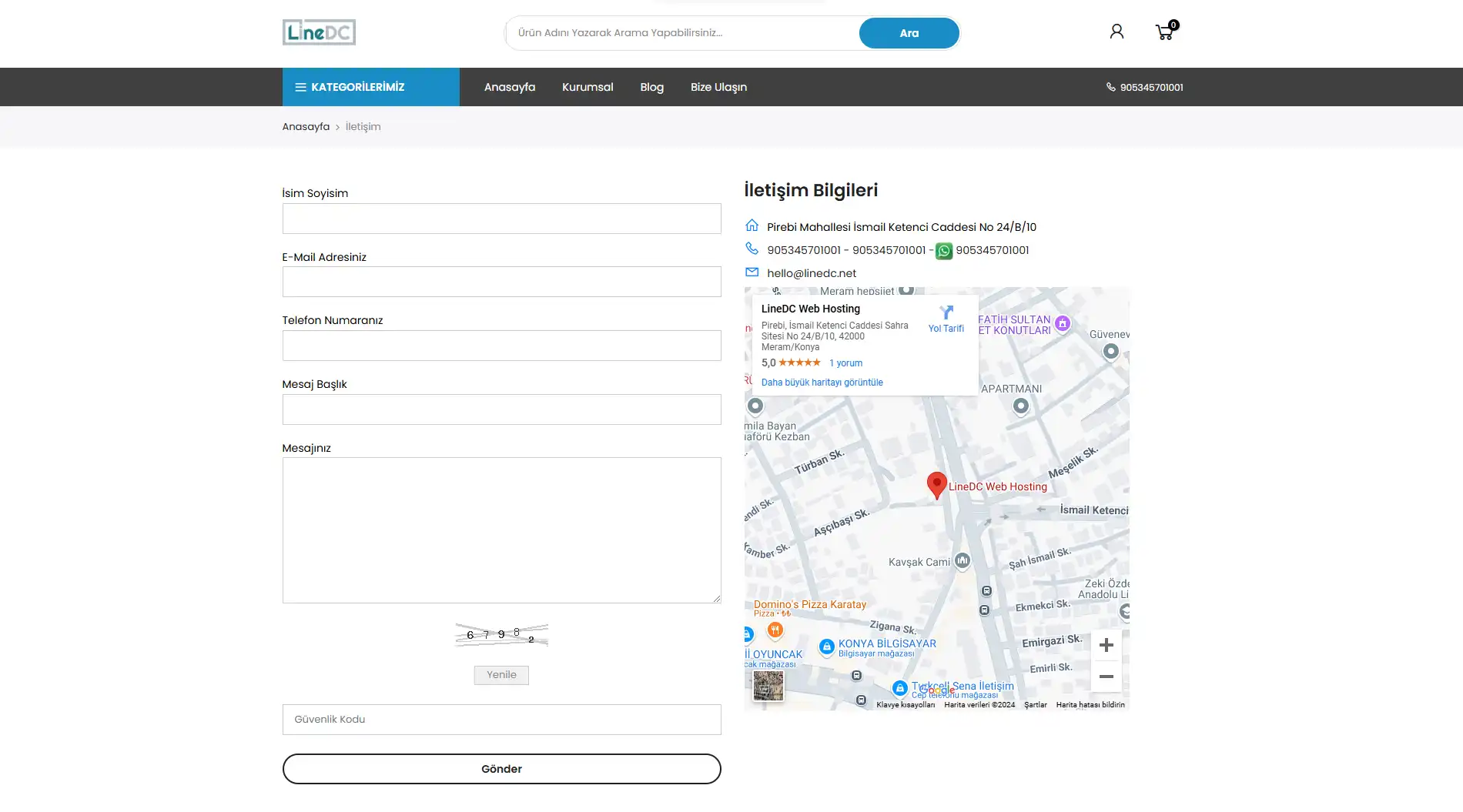Go to Kurumsal menu item
This screenshot has height=812, width=1463.
(x=588, y=87)
